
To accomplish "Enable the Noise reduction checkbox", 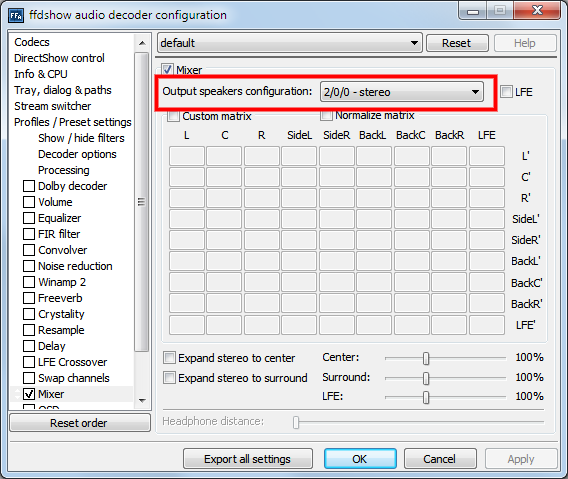I will (29, 266).
